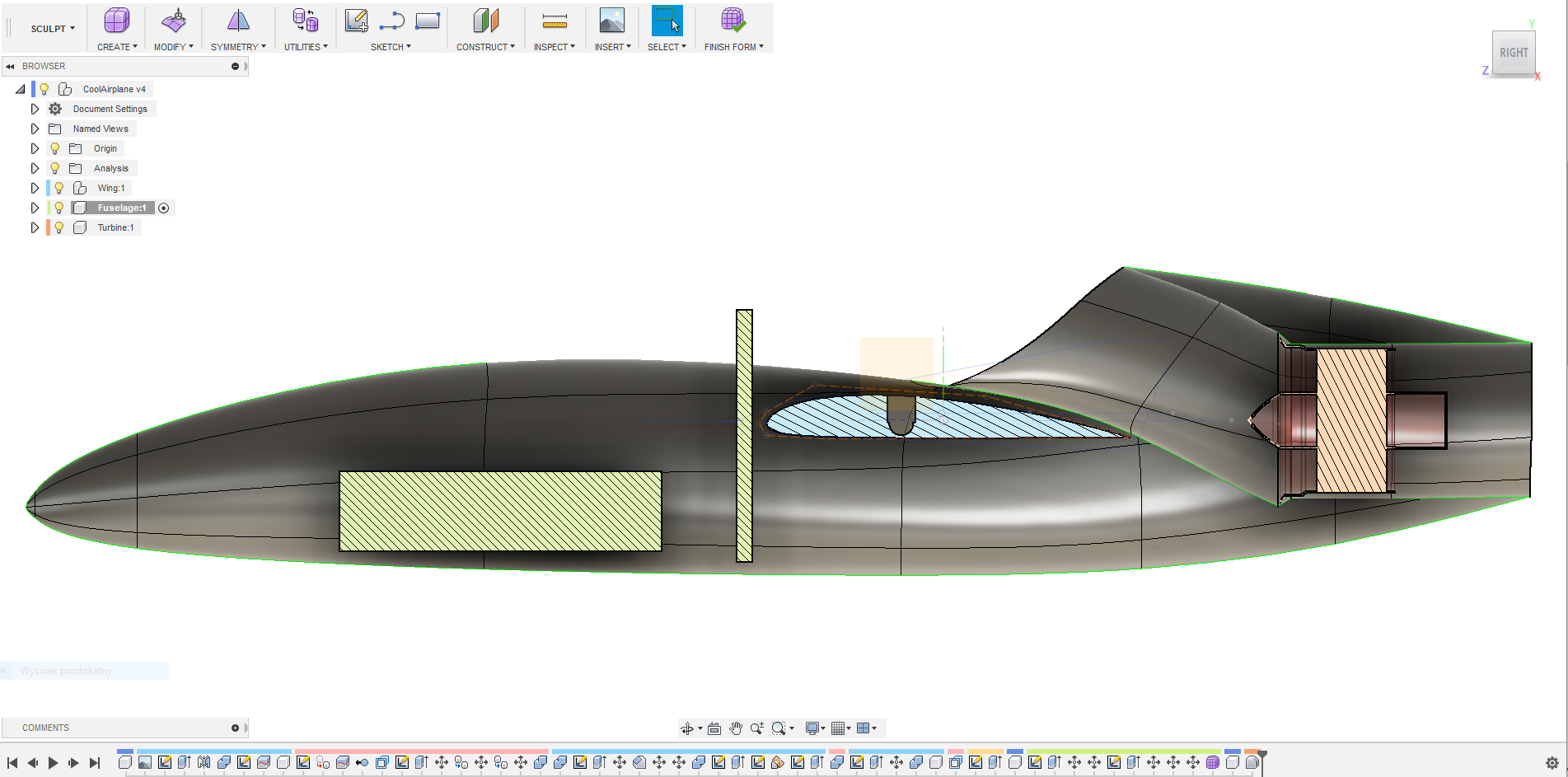This screenshot has width=1568, height=777.
Task: Click the Finish Form check icon
Action: 733,21
